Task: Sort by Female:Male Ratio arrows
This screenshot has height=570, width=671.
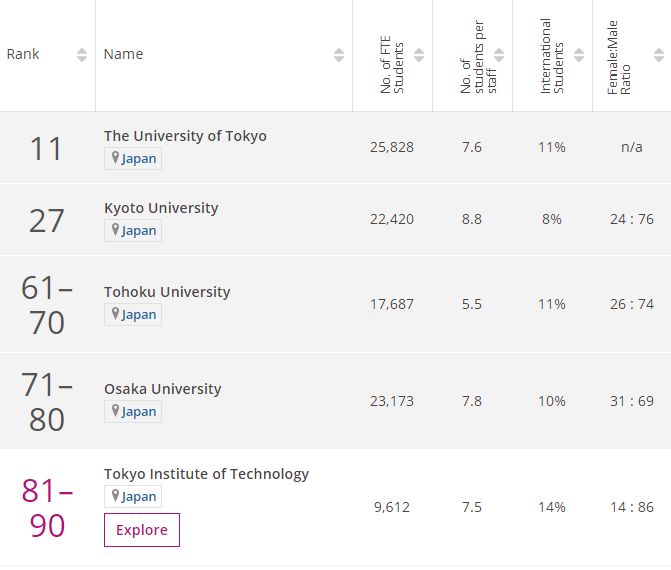Action: pyautogui.click(x=659, y=55)
